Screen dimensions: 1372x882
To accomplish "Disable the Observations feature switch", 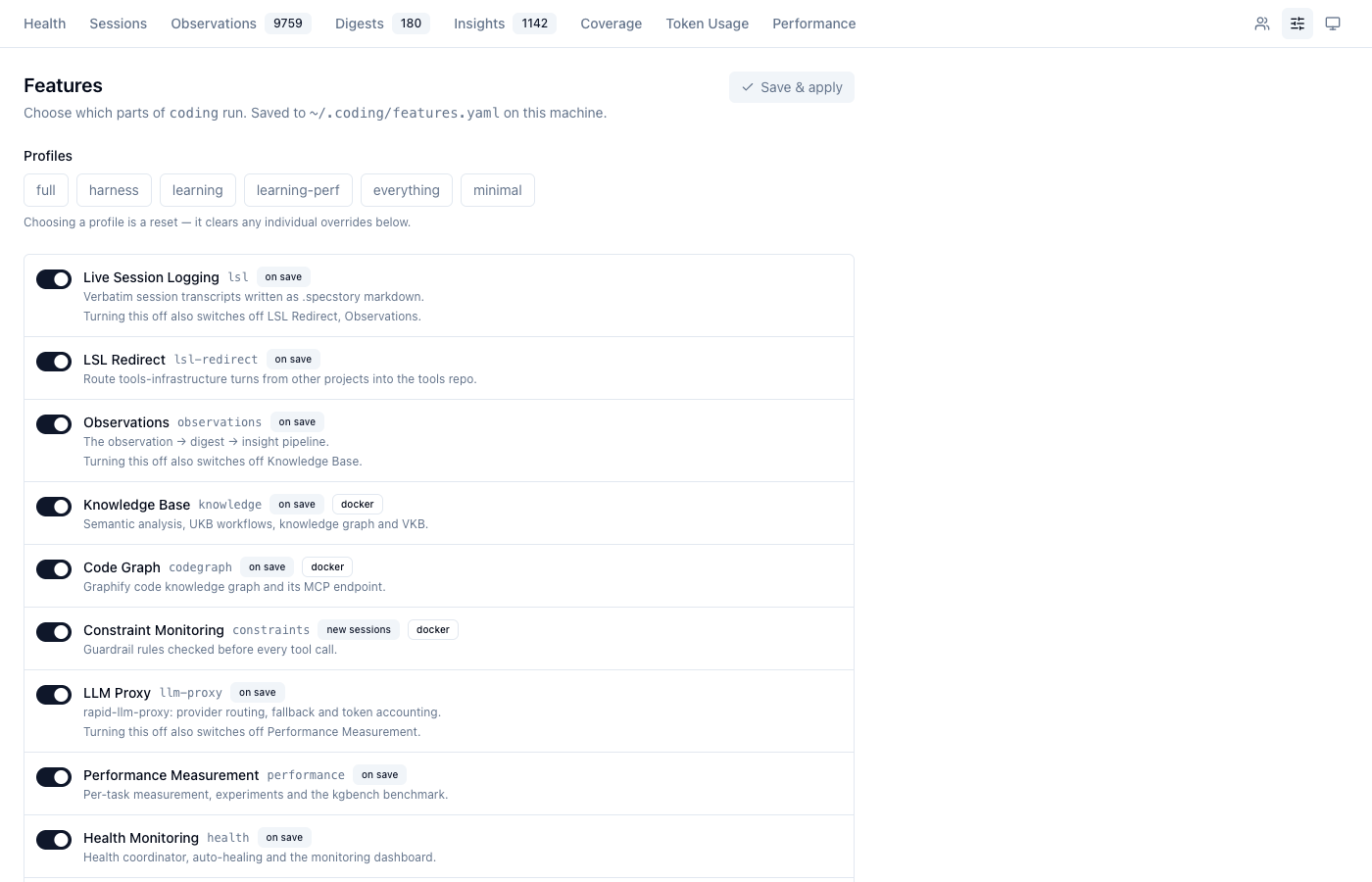I will click(54, 424).
